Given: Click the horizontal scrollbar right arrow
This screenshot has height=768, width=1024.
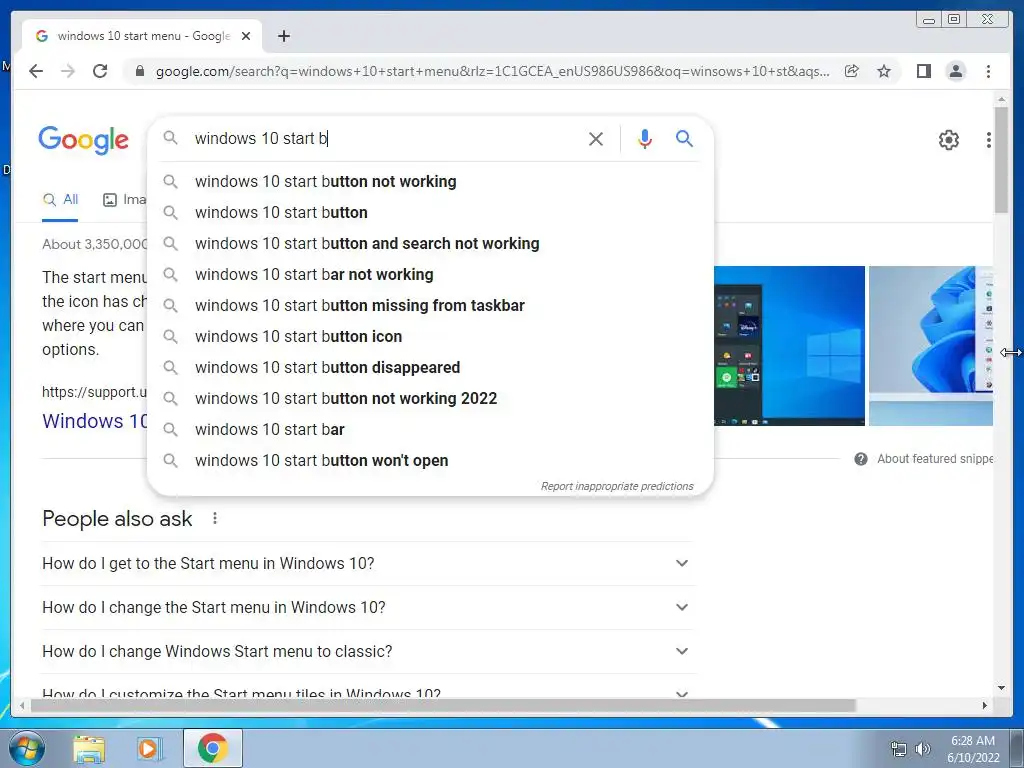Looking at the screenshot, I should (985, 705).
